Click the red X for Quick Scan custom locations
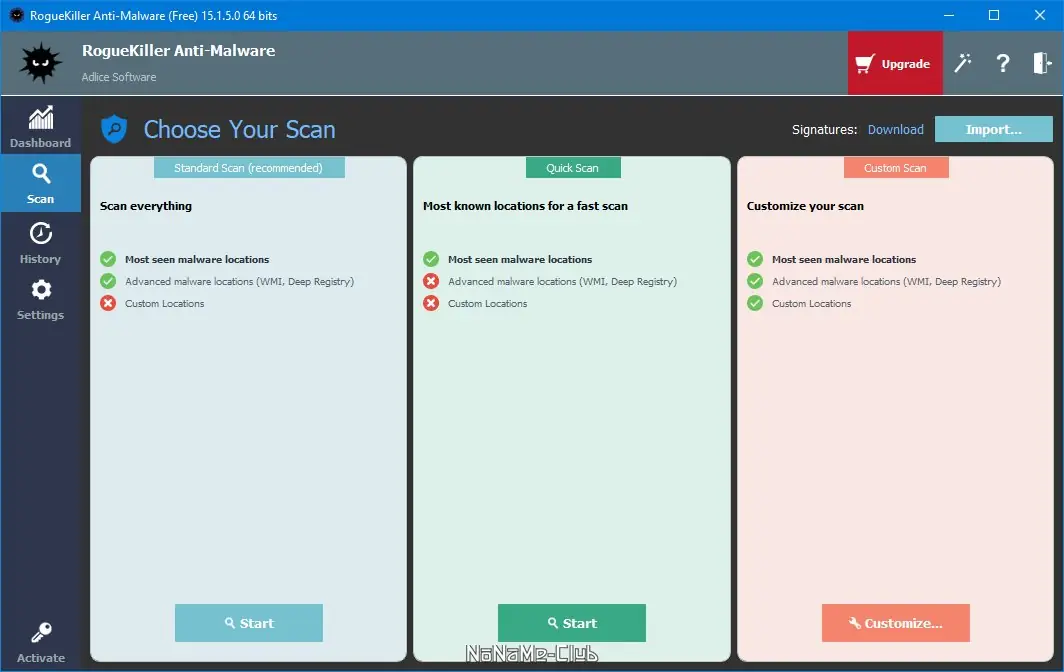 point(431,303)
